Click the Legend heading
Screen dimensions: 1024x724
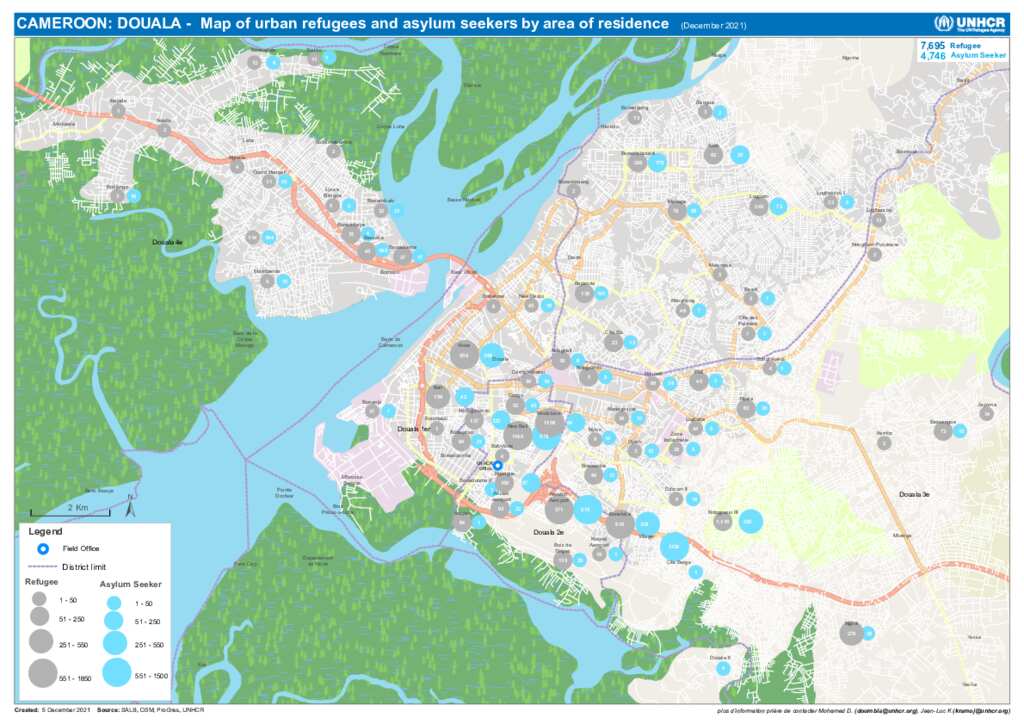tap(44, 531)
